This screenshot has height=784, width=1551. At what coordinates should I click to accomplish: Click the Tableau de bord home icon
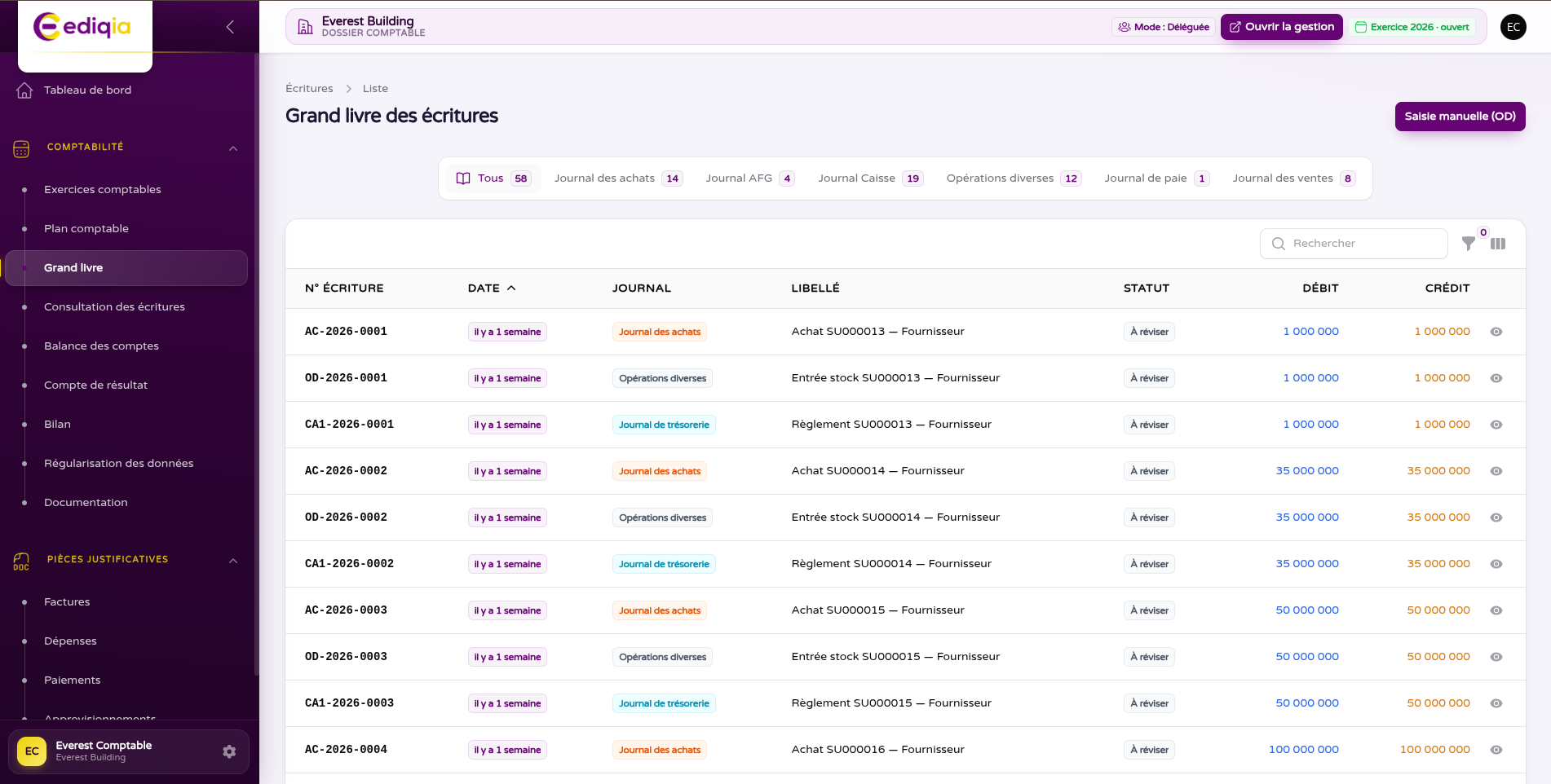pyautogui.click(x=24, y=90)
